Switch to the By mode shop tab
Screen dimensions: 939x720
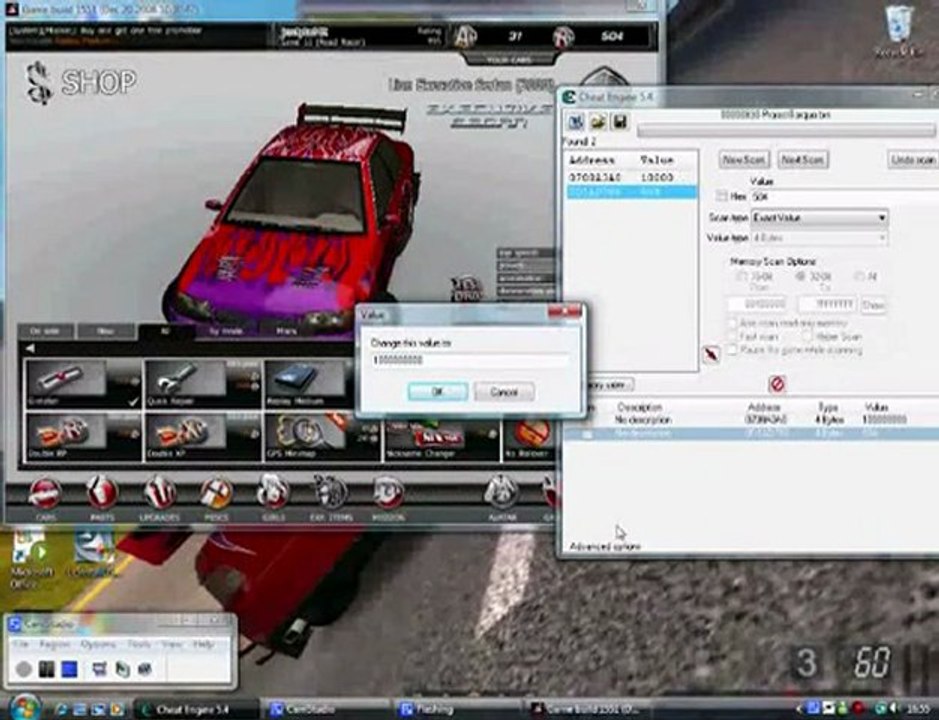coord(226,331)
